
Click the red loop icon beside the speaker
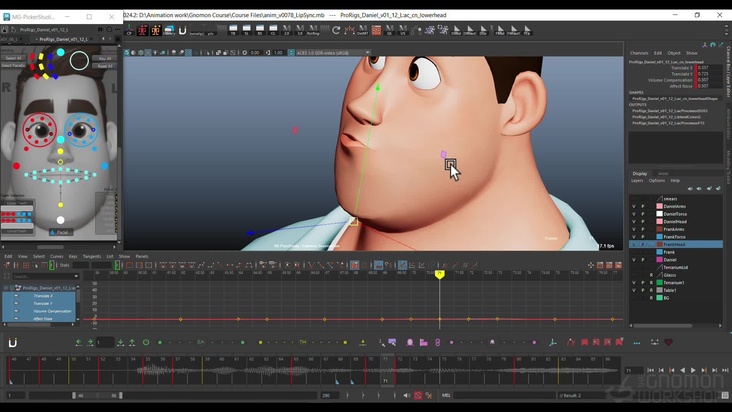pos(418,395)
